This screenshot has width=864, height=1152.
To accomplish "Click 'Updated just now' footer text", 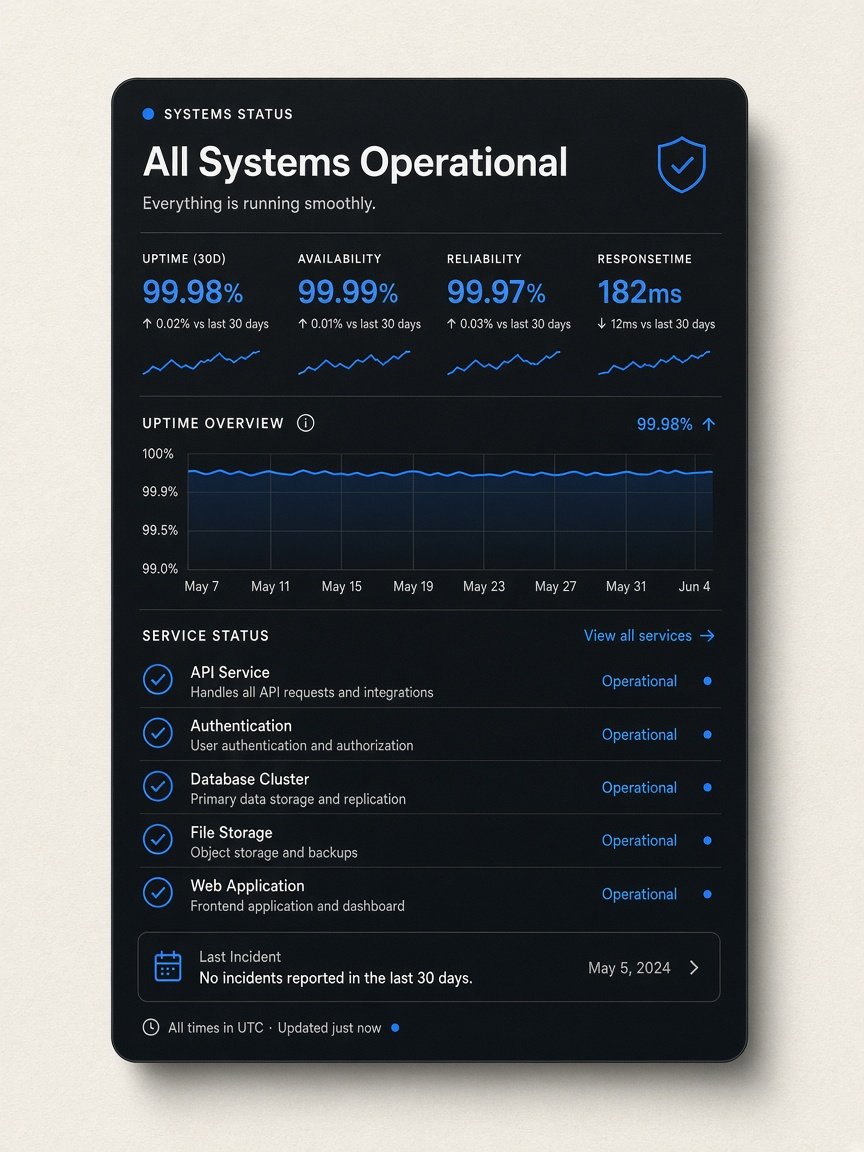I will pyautogui.click(x=329, y=1028).
